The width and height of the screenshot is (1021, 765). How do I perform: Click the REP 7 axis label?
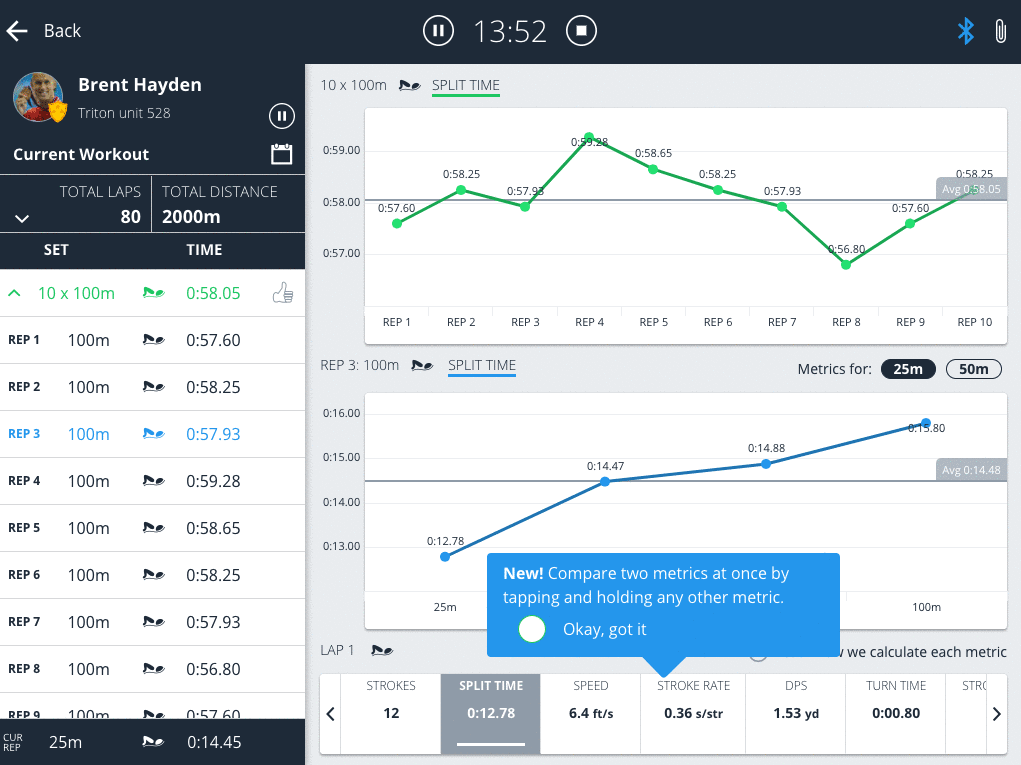[x=782, y=322]
